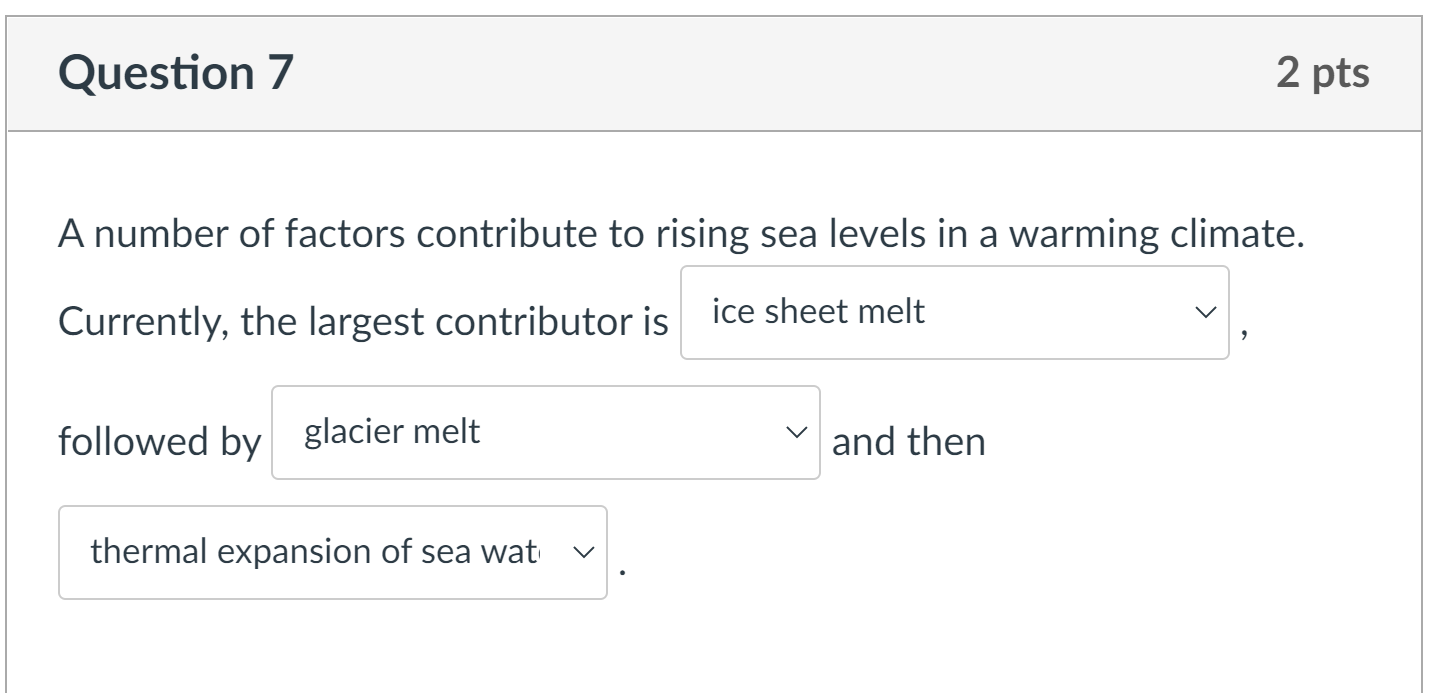Click the chevron arrow beside "thermal expansion"
The height and width of the screenshot is (693, 1446).
582,552
